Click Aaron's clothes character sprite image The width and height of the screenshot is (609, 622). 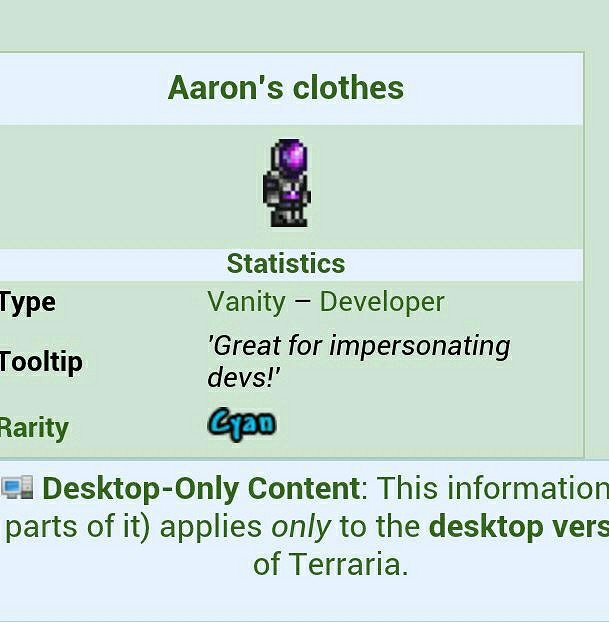(x=287, y=184)
